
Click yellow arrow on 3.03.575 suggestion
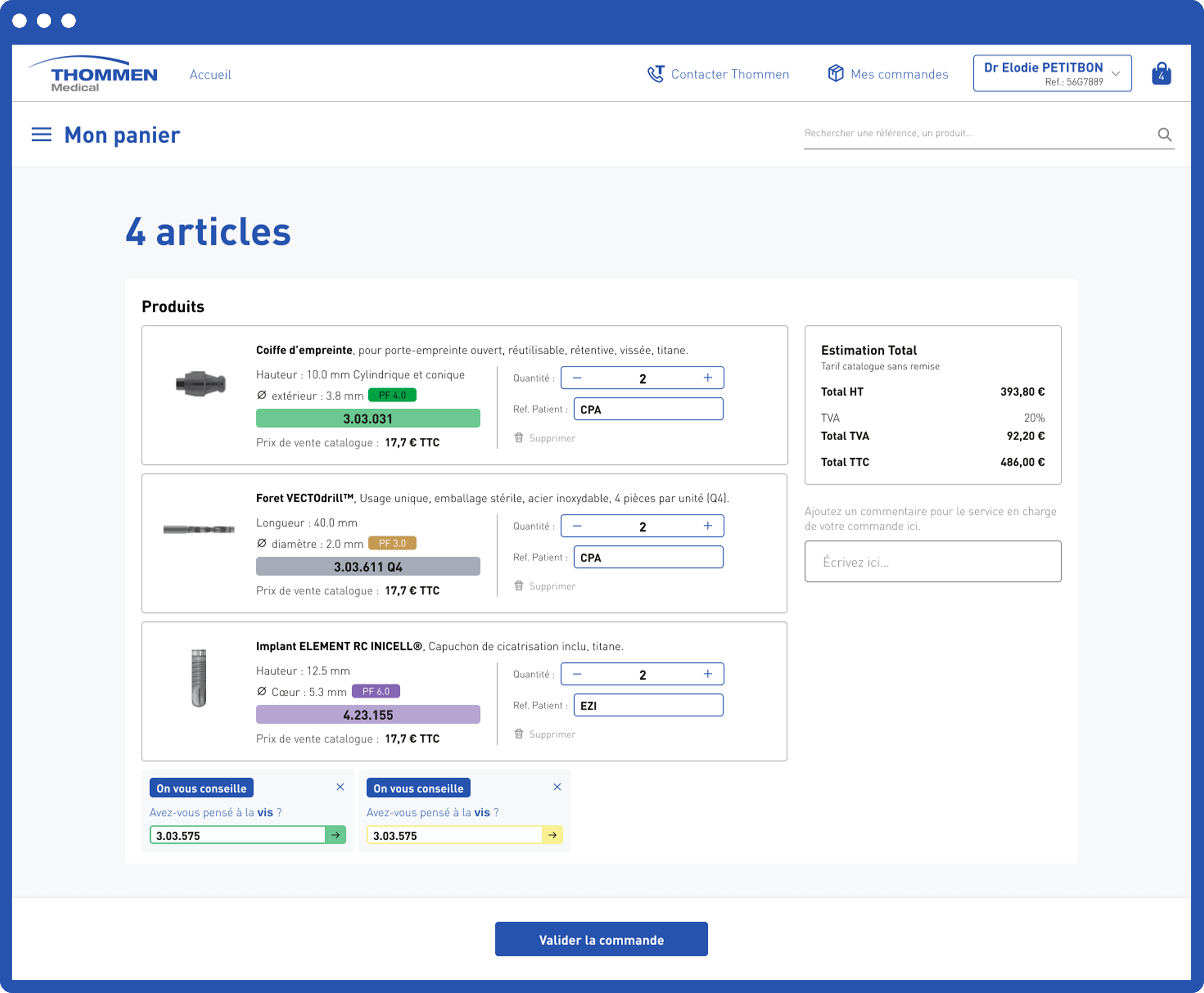[x=552, y=835]
